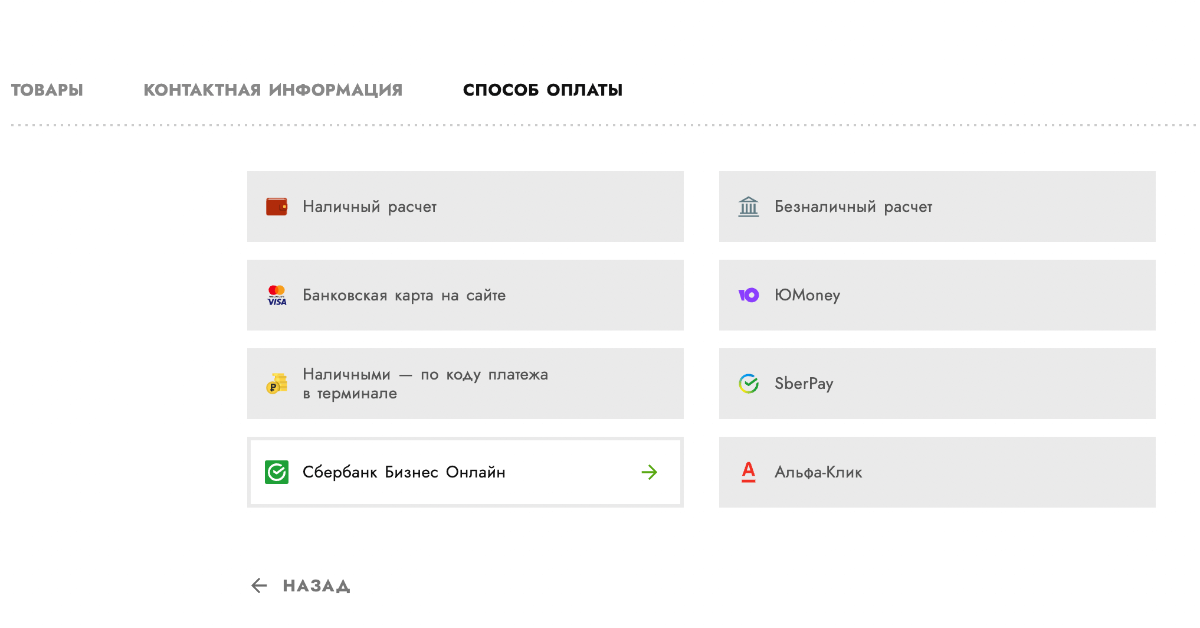The width and height of the screenshot is (1200, 628).
Task: Click the left arrow beside Назад
Action: [x=259, y=586]
